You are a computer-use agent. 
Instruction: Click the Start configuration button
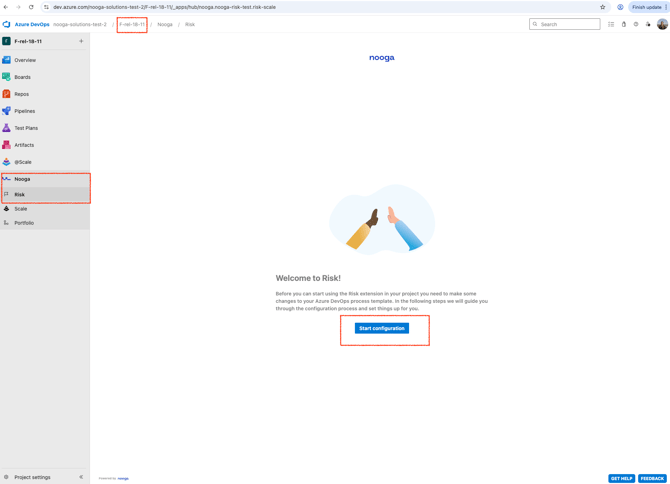point(382,328)
